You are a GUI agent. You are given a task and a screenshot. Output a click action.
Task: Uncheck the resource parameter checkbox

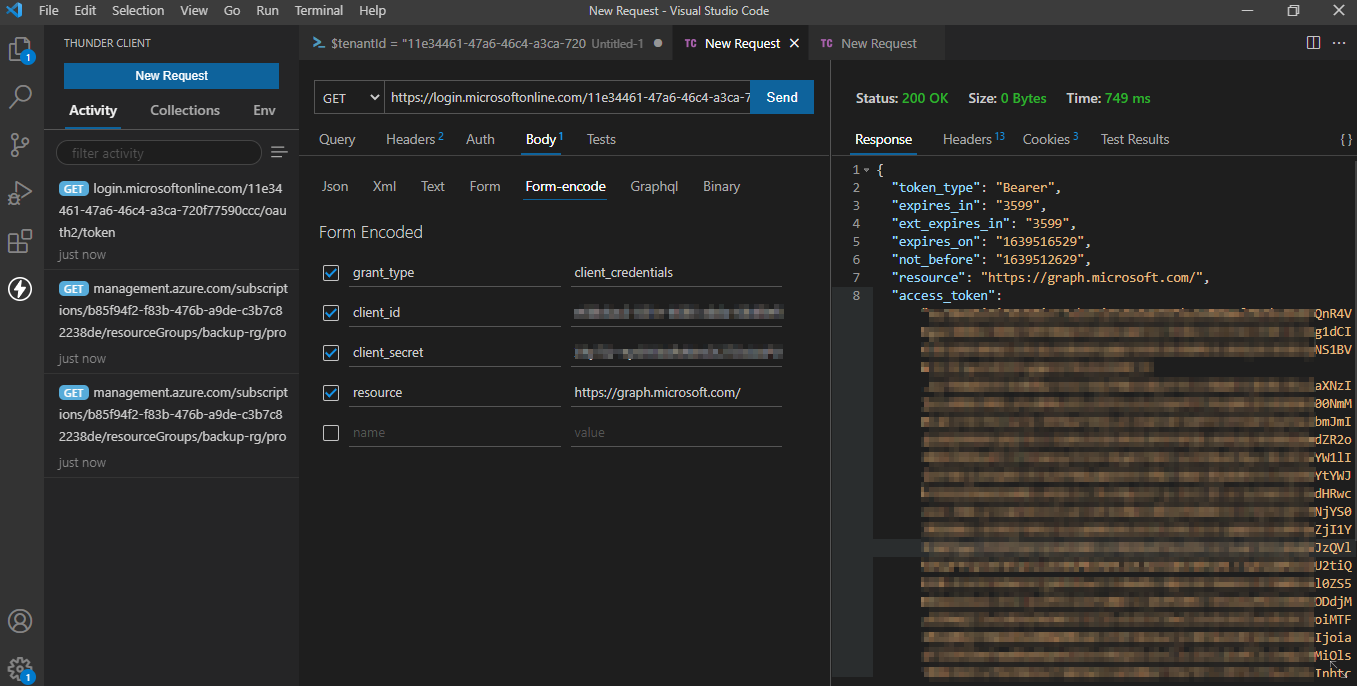coord(331,392)
